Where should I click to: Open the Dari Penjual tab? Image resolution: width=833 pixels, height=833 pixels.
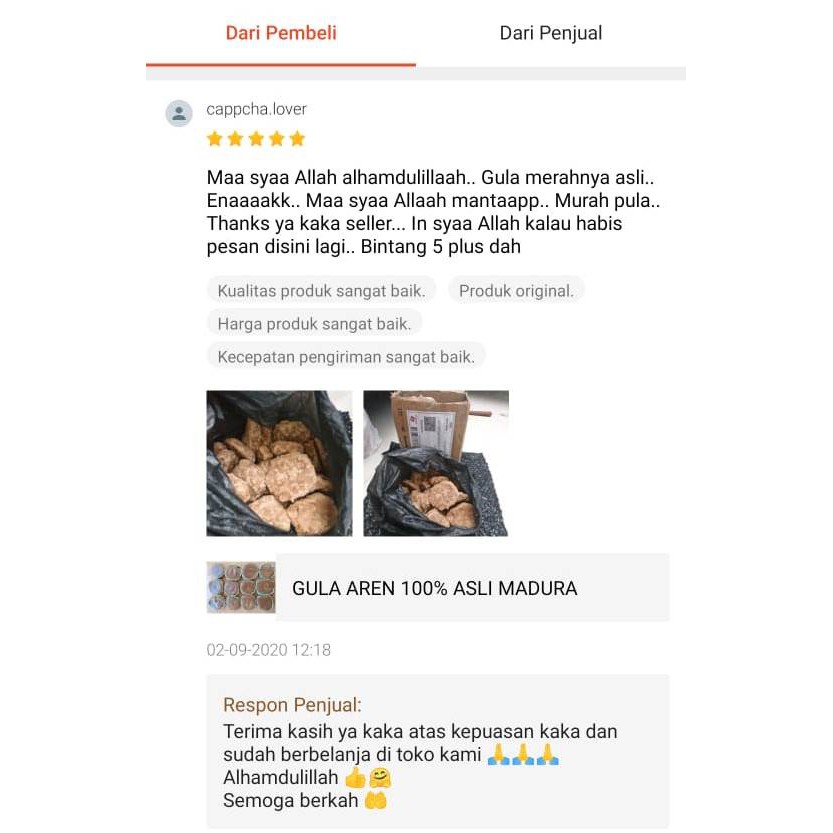(x=551, y=33)
